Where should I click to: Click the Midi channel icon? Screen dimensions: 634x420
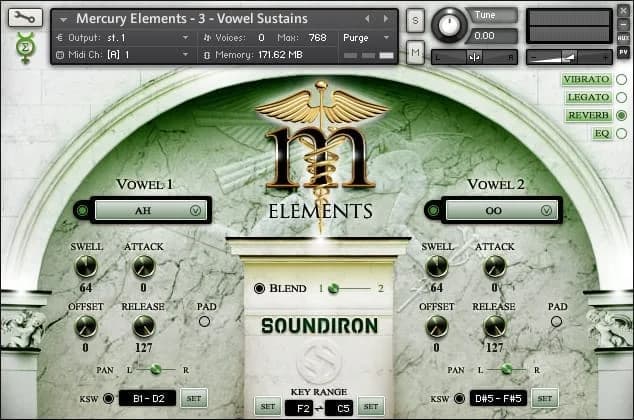coord(60,55)
